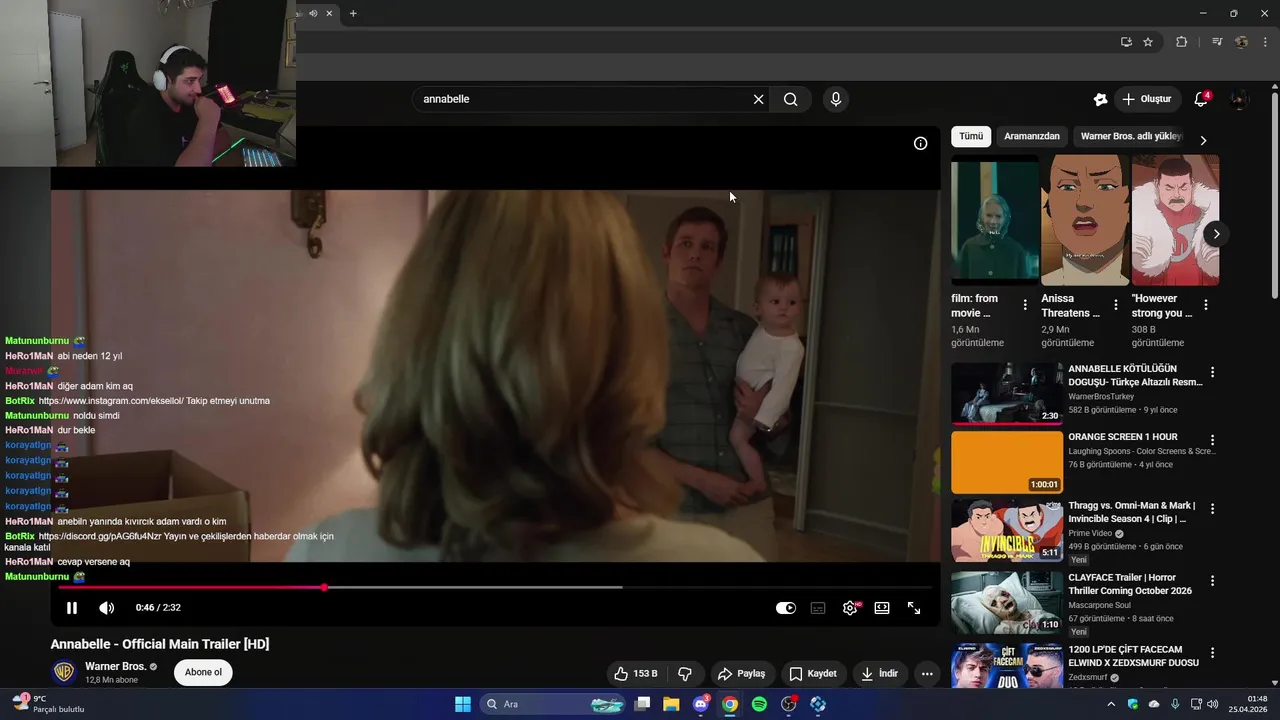
Task: Advance the Shorts shelf with next arrow
Action: tap(1216, 234)
